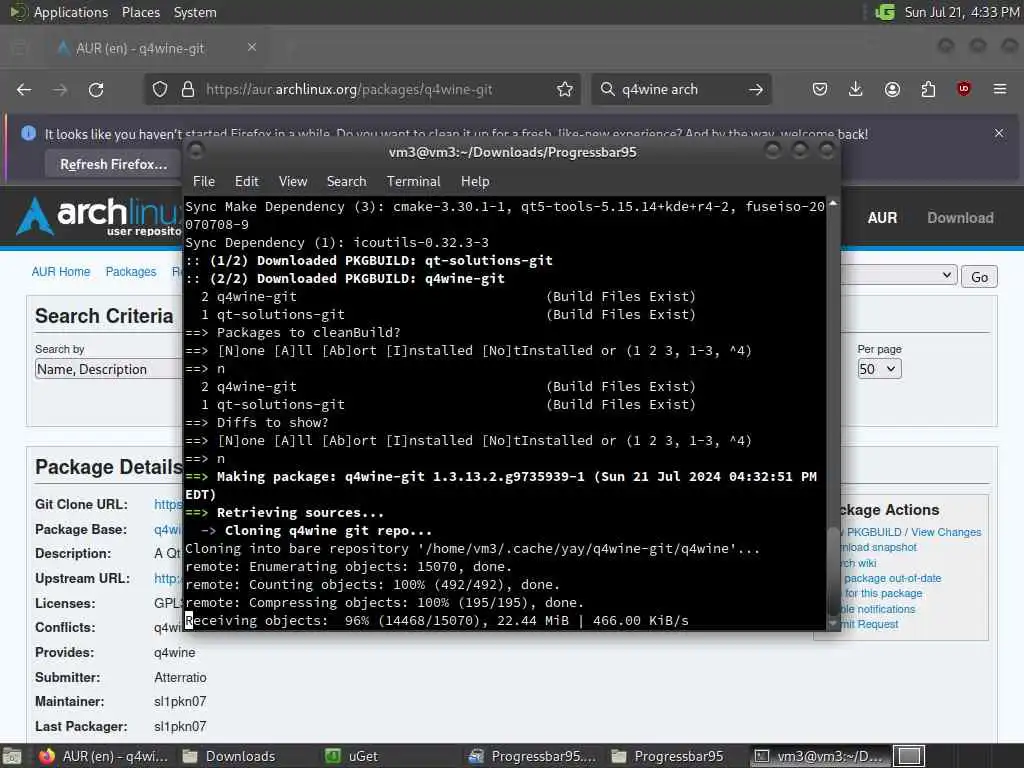Open the workspace switcher in taskbar
This screenshot has width=1024, height=768.
click(909, 756)
